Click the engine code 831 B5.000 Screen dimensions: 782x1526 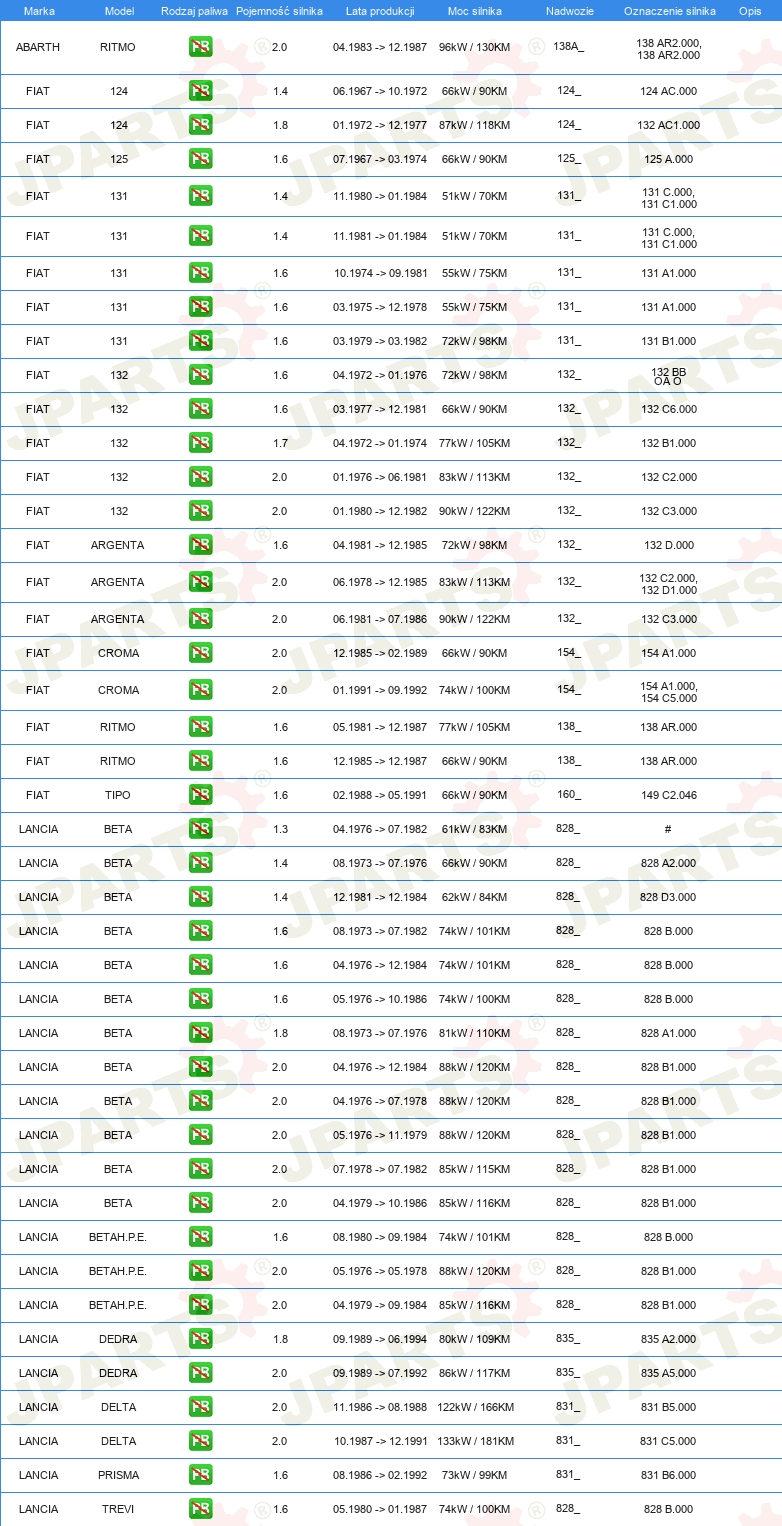point(668,1407)
